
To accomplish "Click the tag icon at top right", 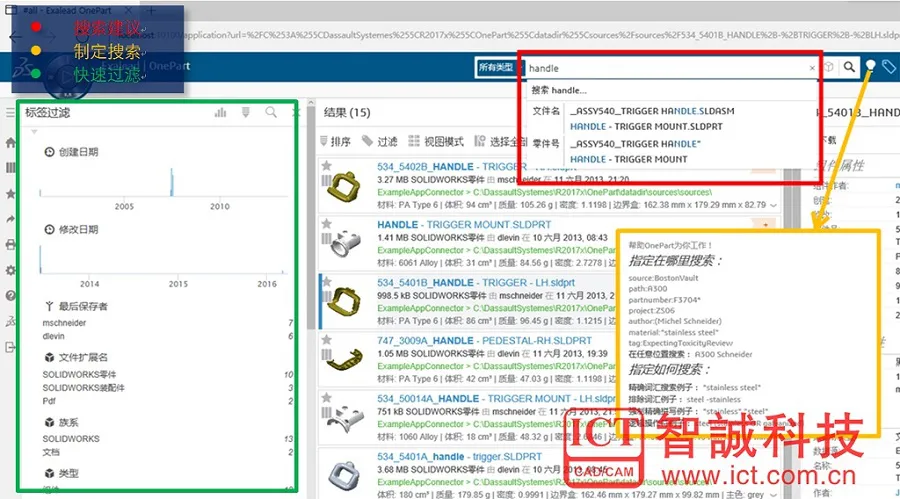I will [x=889, y=67].
